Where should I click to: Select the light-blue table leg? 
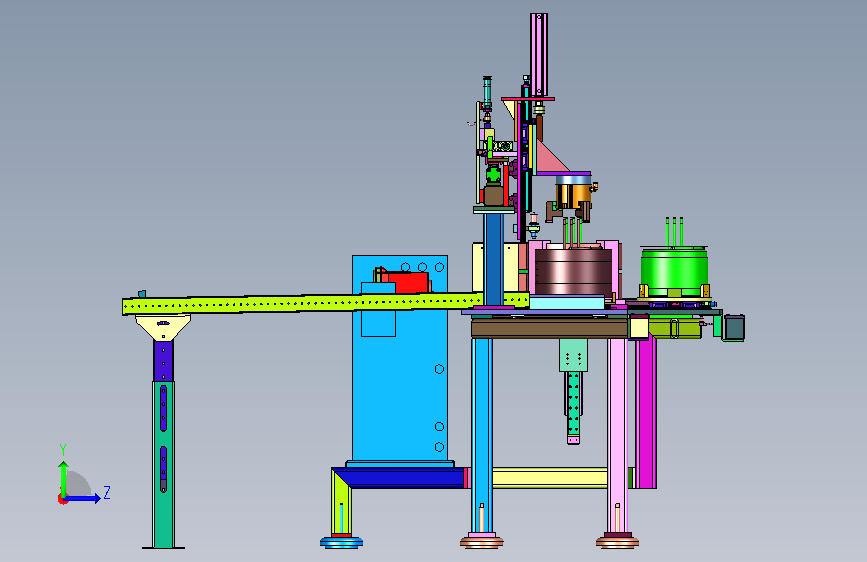[x=482, y=434]
